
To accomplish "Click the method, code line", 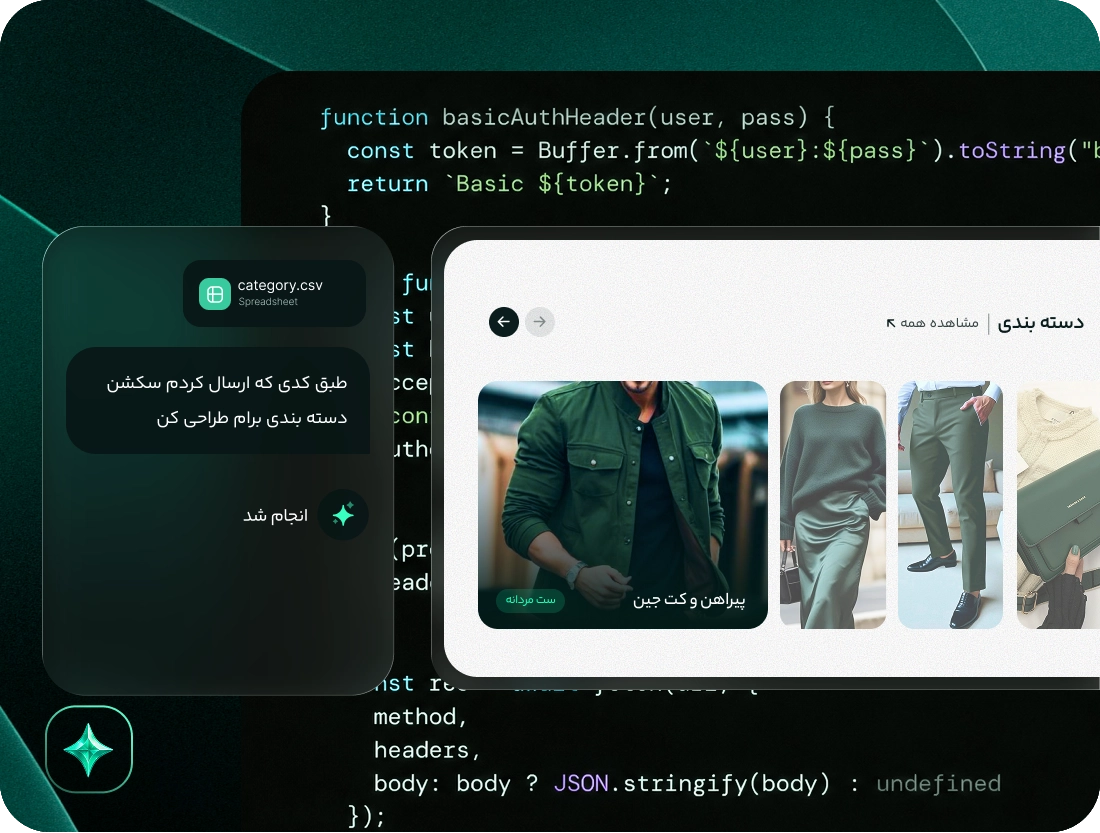I will [420, 717].
